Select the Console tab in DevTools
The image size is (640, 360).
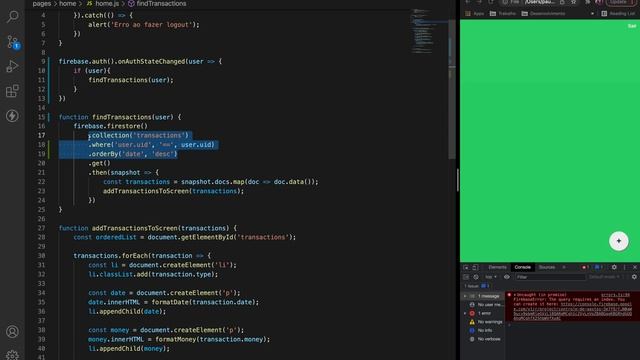pyautogui.click(x=522, y=267)
